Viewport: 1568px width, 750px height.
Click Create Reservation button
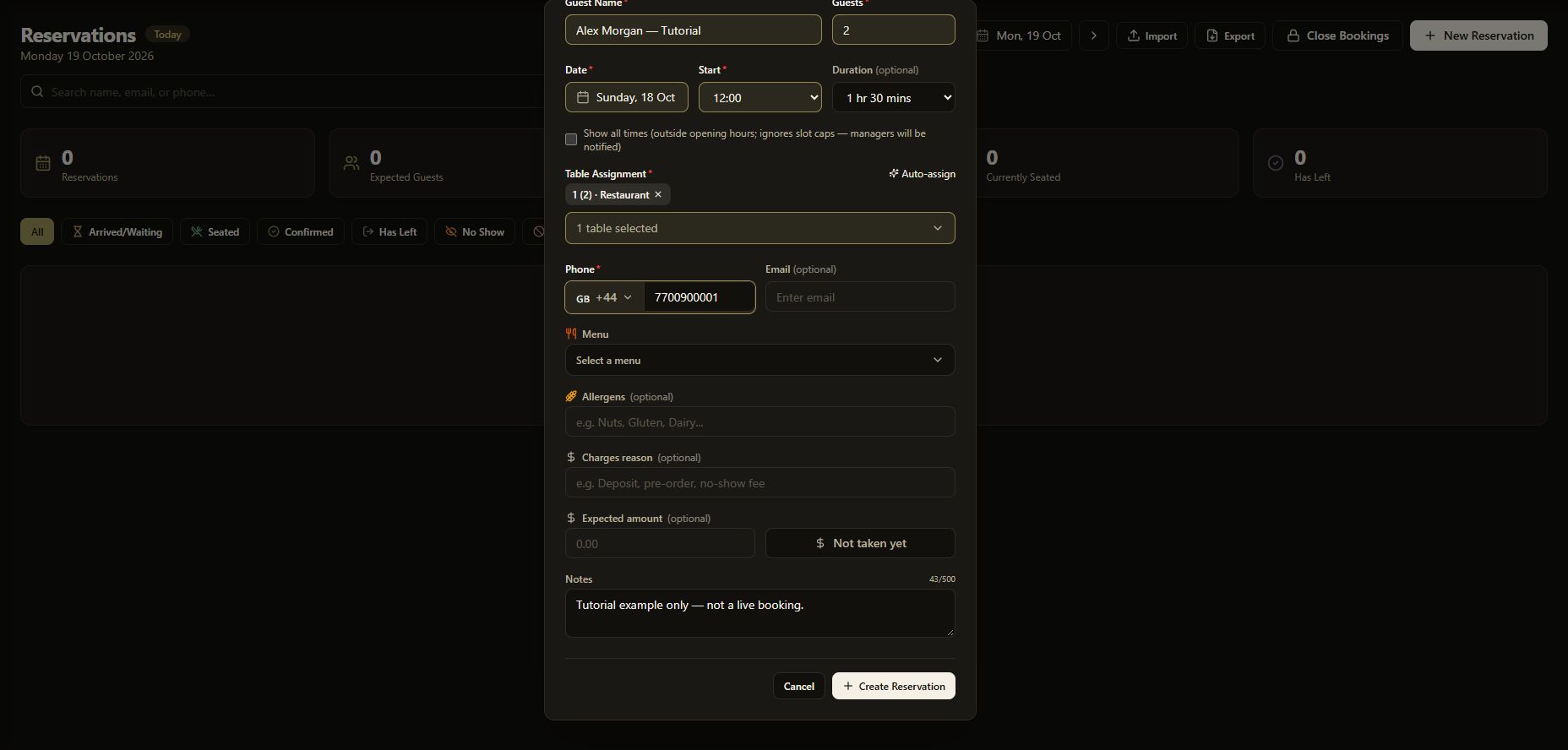tap(894, 686)
